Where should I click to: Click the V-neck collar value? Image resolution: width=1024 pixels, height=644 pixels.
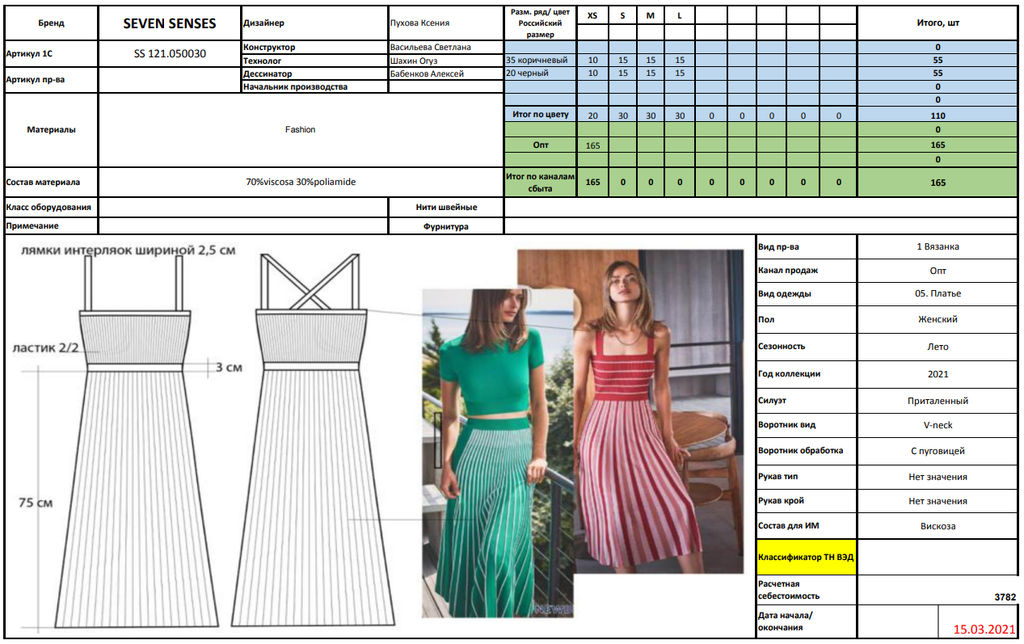coord(938,424)
